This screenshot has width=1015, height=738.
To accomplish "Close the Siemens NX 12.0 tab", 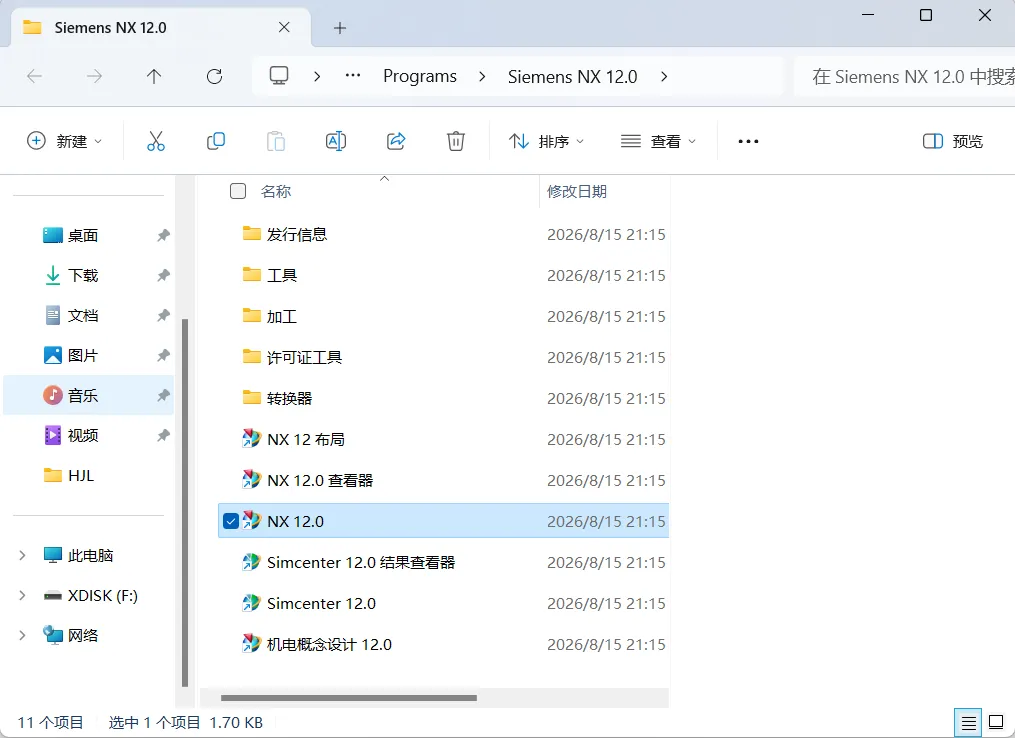I will pos(284,27).
